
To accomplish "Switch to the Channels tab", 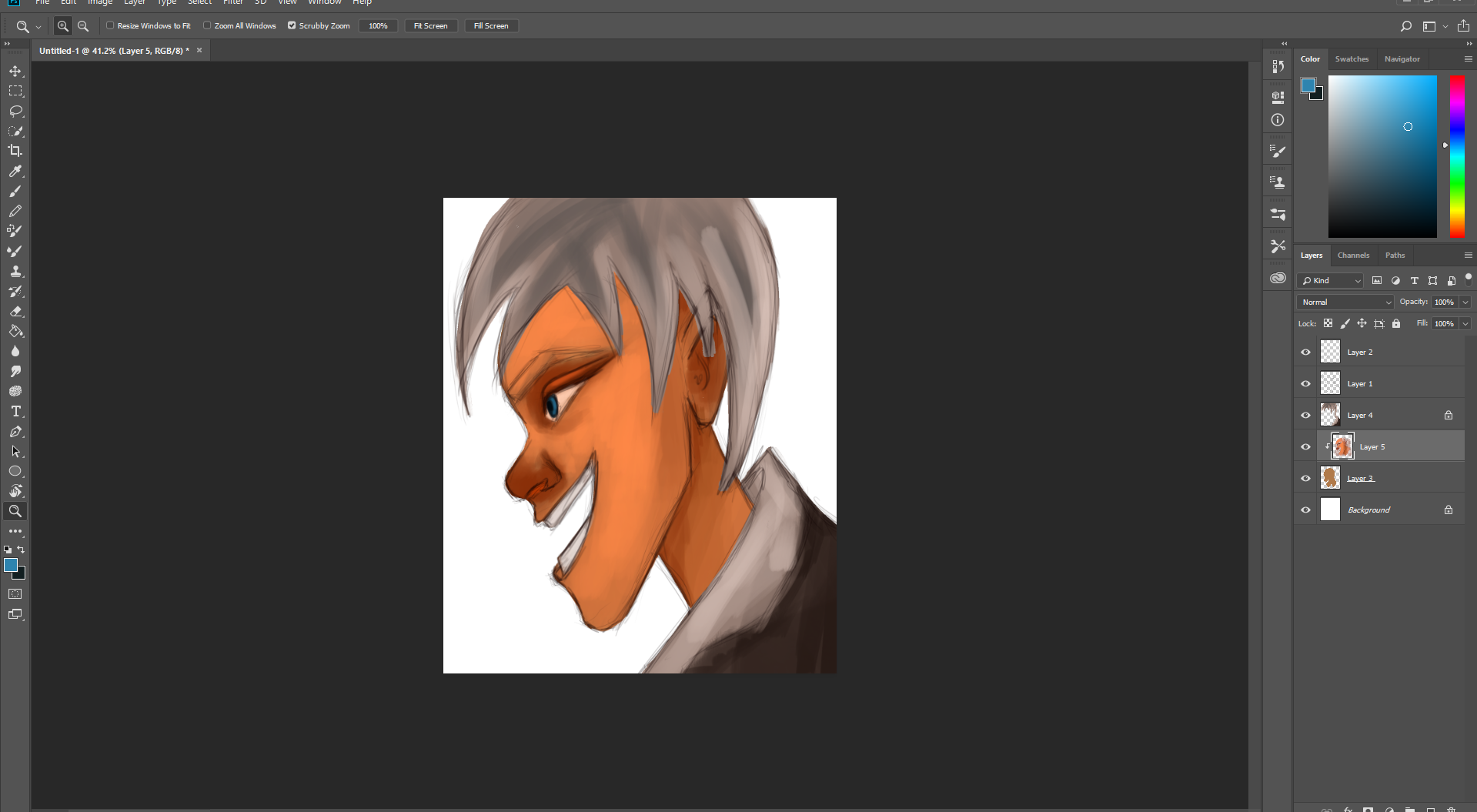I will 1353,256.
